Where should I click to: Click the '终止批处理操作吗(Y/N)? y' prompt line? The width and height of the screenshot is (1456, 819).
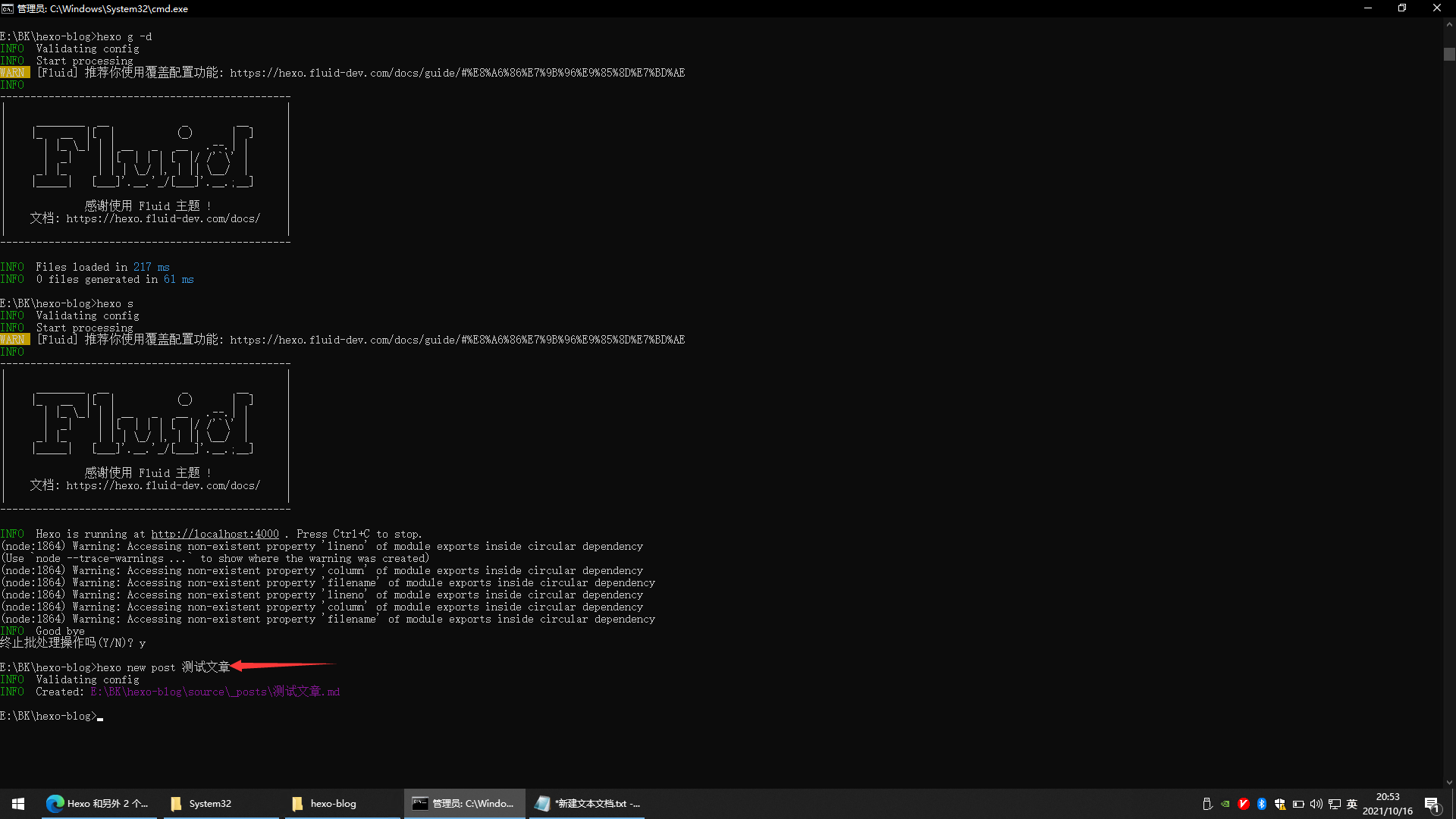coord(73,643)
